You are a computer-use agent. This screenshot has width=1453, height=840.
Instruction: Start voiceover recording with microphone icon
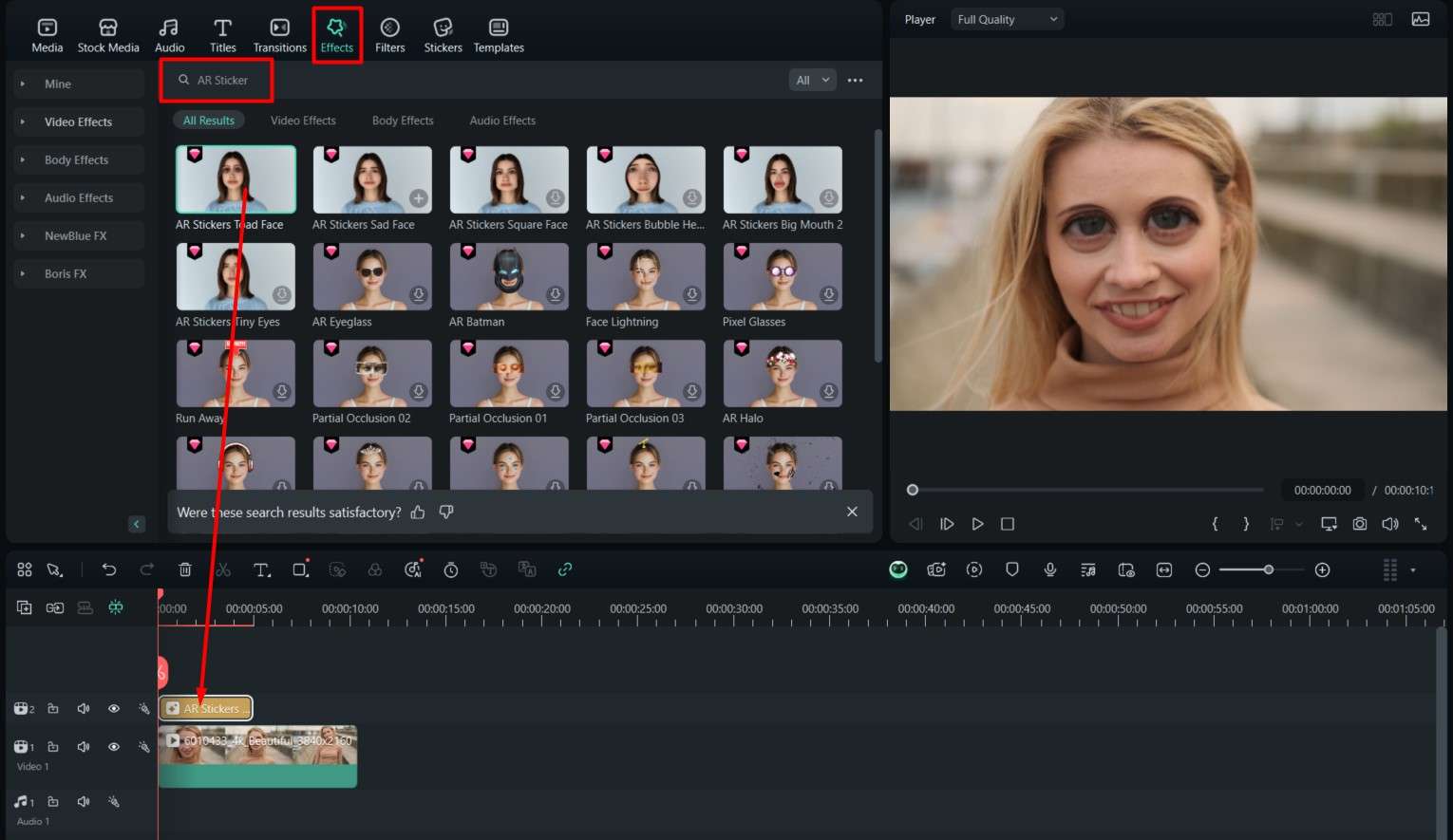[x=1050, y=569]
